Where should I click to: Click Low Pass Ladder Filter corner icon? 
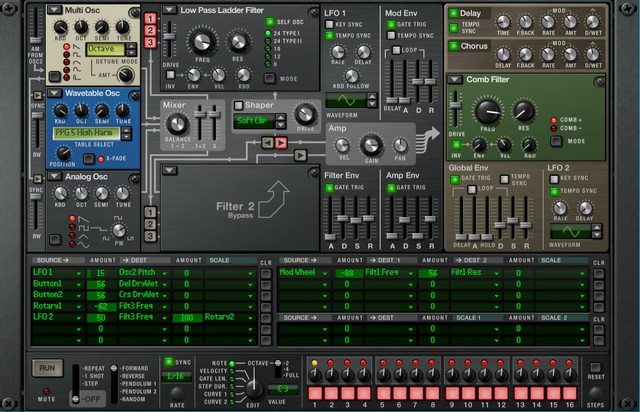[313, 13]
